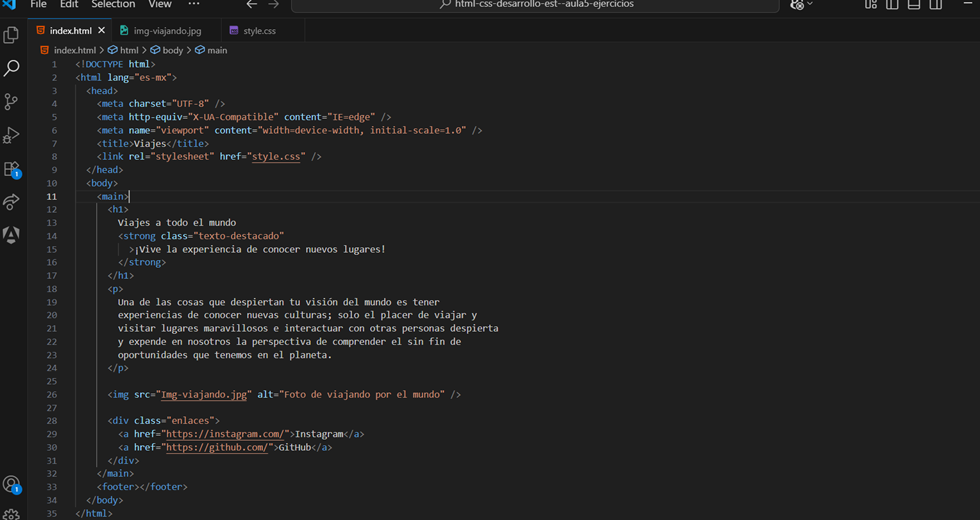The width and height of the screenshot is (980, 520).
Task: Click the style.css tab file icon
Action: pyautogui.click(x=234, y=30)
